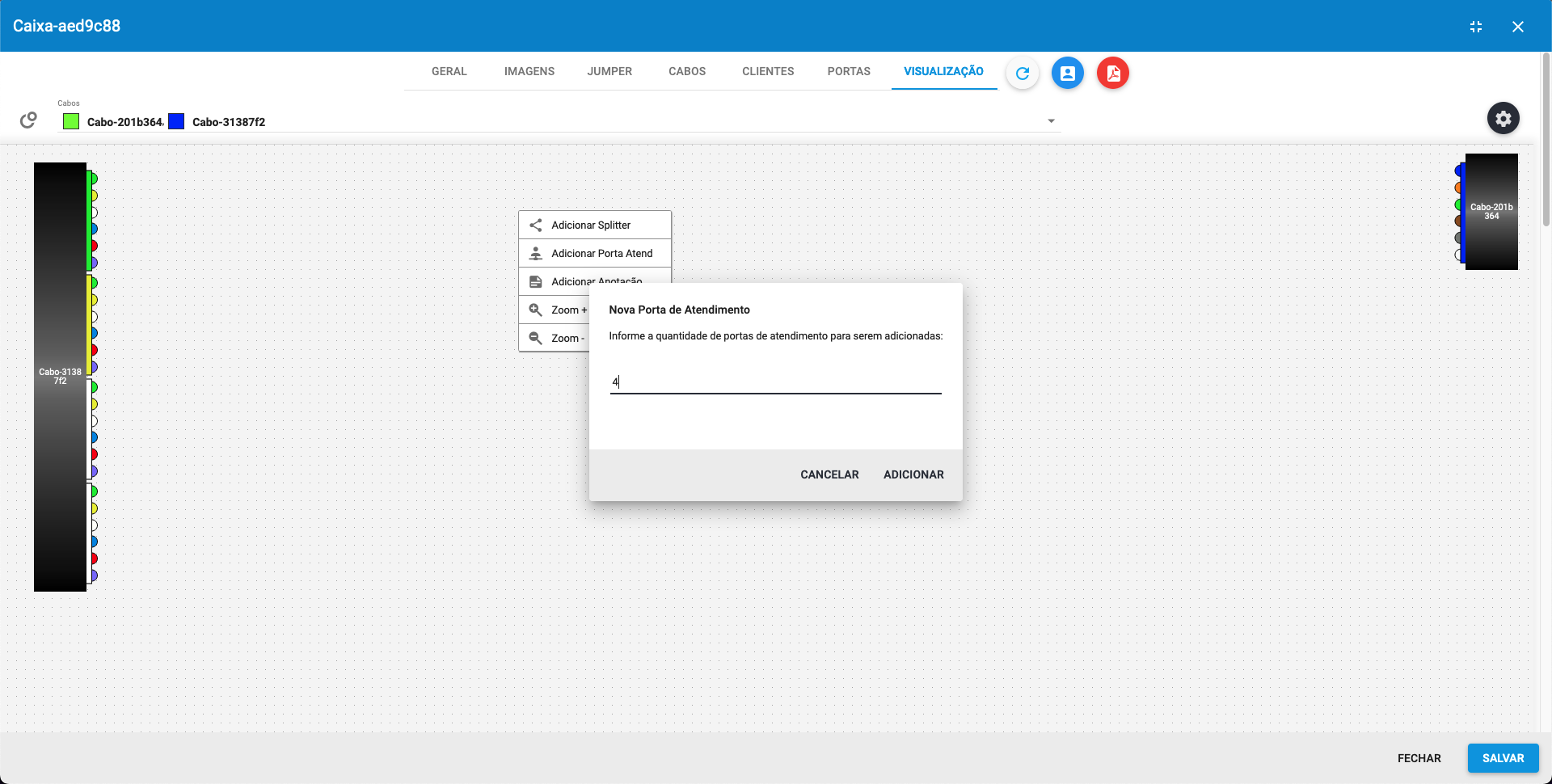Click the Cabo-201b364 cable block on canvas
1552x784 pixels.
coord(1491,212)
